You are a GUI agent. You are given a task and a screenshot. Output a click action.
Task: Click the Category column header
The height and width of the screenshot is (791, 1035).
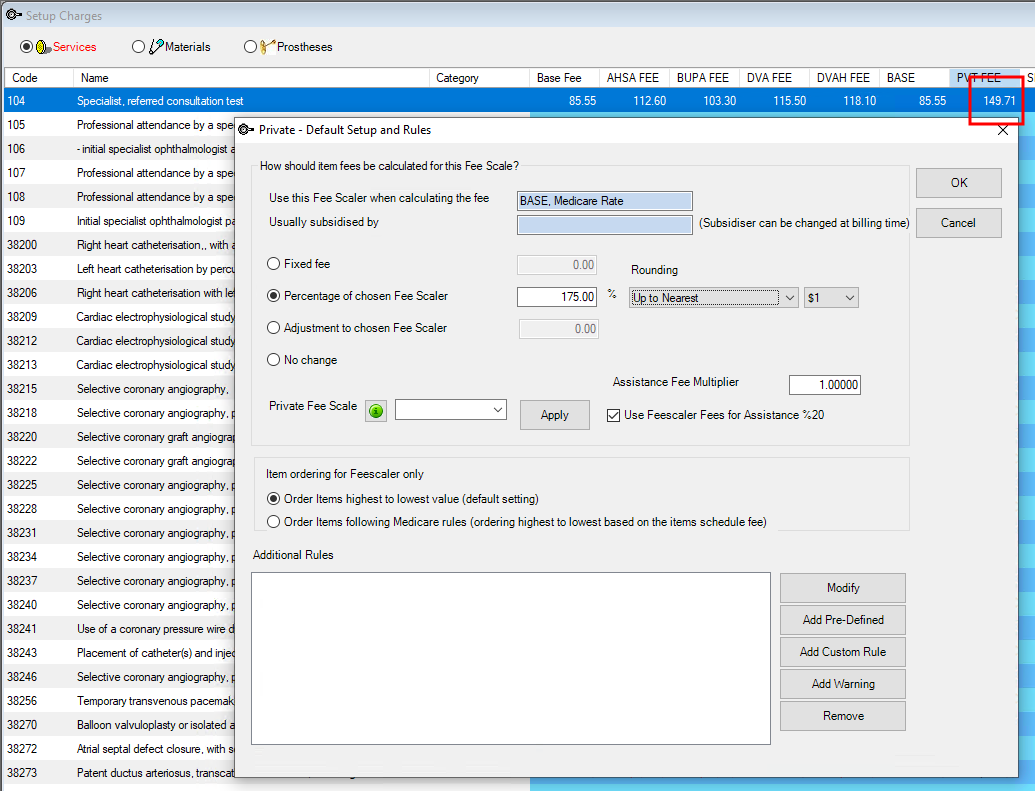point(479,78)
